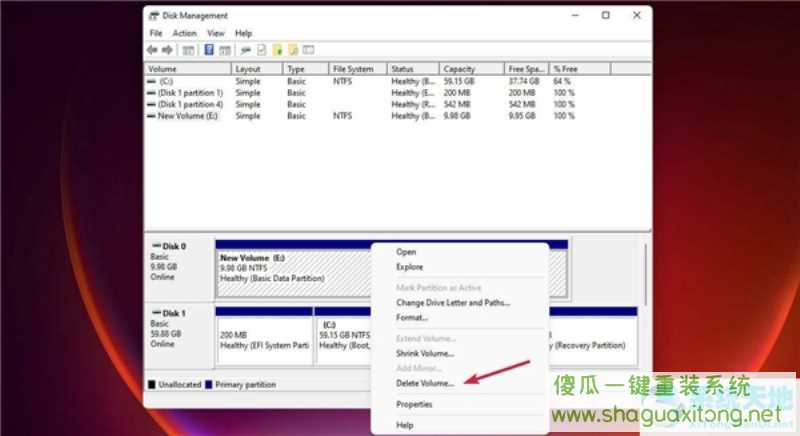Click the 9.98 GB capacity cell in the volume list
800x436 pixels.
point(457,116)
